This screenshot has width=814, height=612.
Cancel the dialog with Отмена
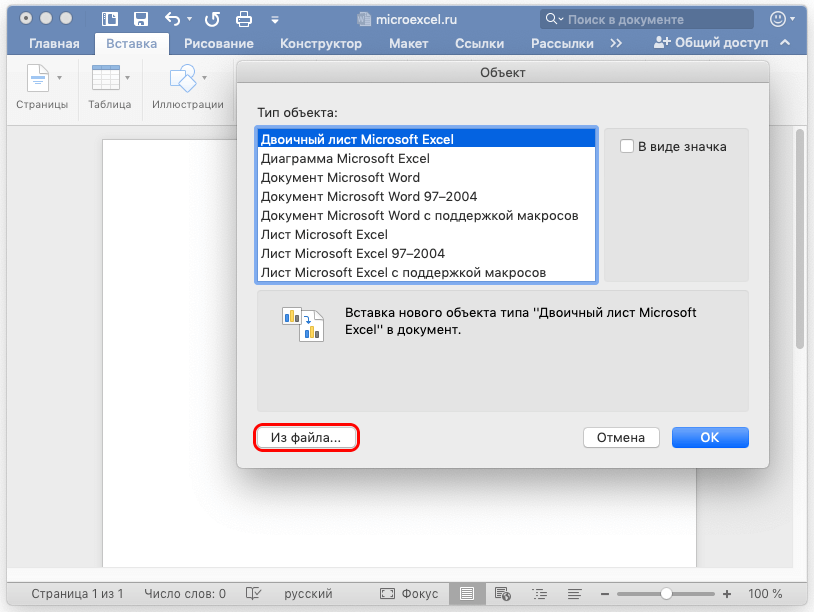point(621,438)
